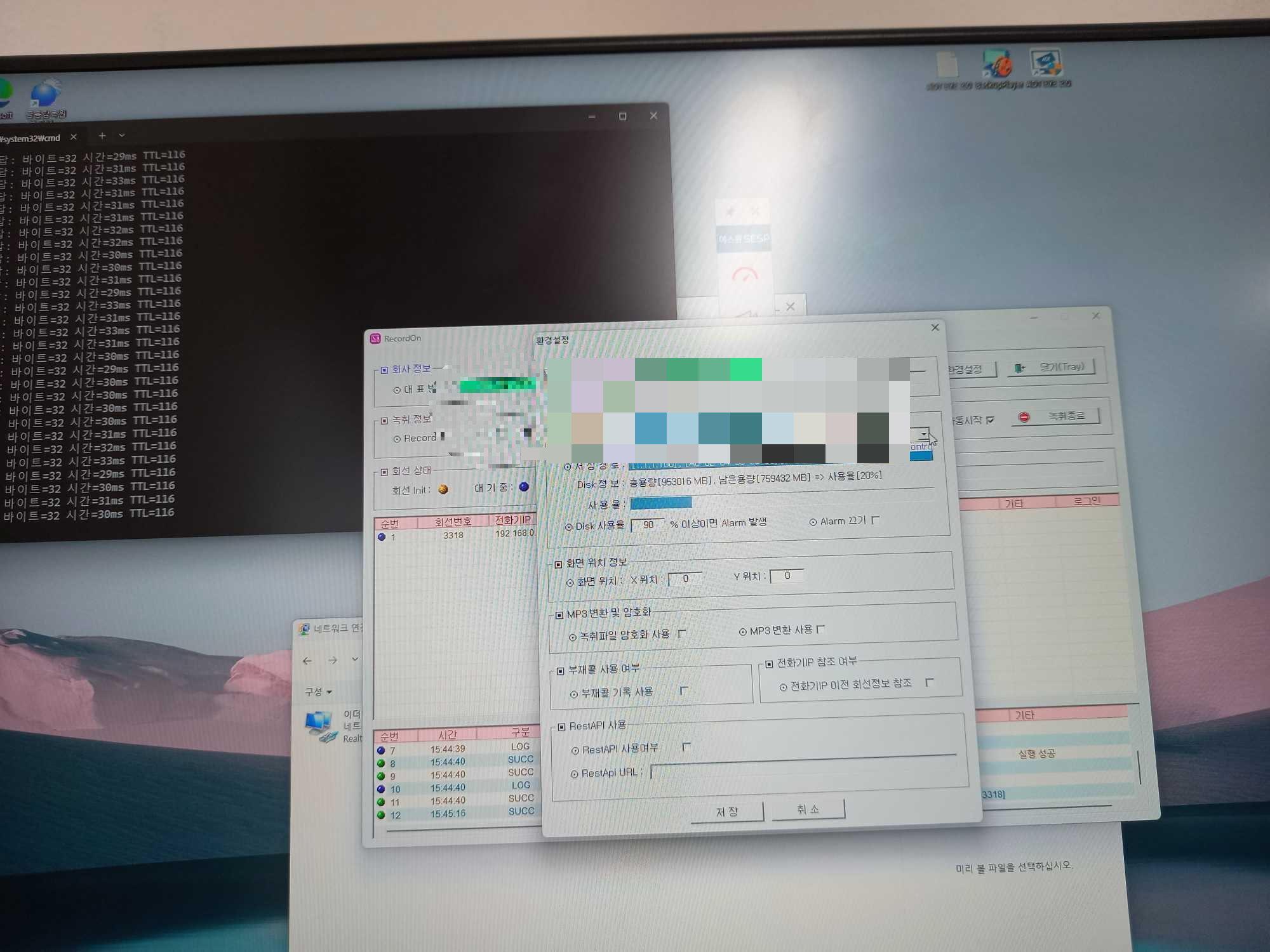Open 환경설정 button in RecordOn window
The width and height of the screenshot is (1270, 952).
coord(972,369)
